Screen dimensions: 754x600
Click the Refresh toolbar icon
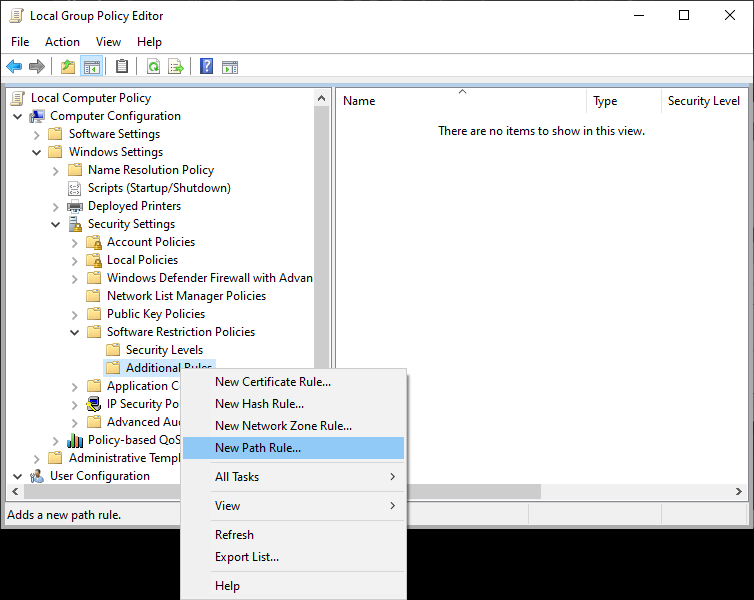coord(153,67)
